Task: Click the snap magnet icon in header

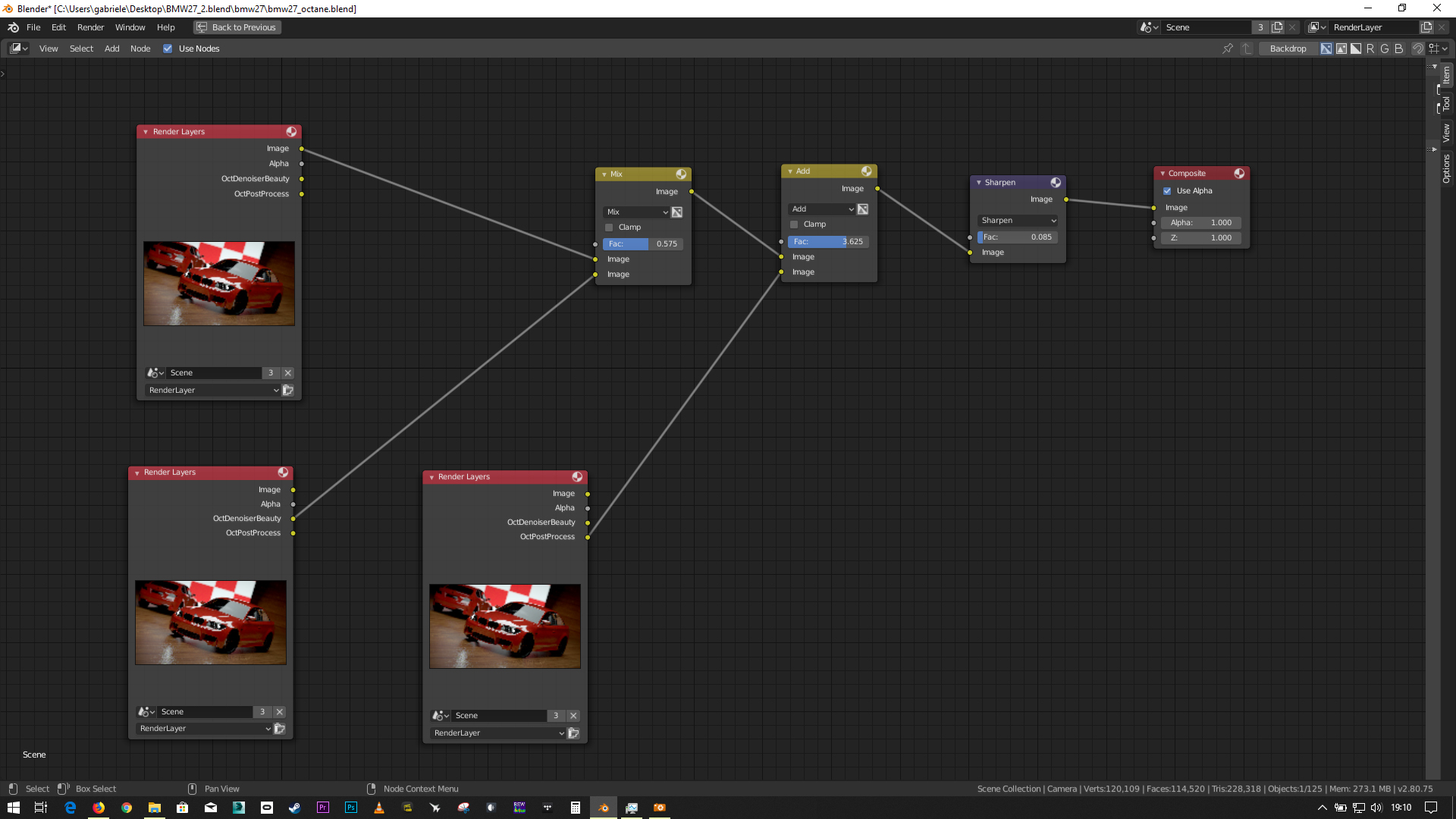Action: coord(1417,49)
